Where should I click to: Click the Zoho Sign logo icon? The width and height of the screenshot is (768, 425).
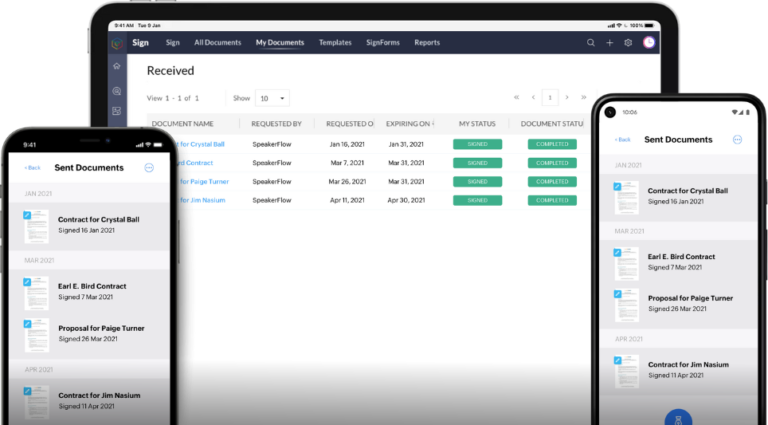coord(117,43)
